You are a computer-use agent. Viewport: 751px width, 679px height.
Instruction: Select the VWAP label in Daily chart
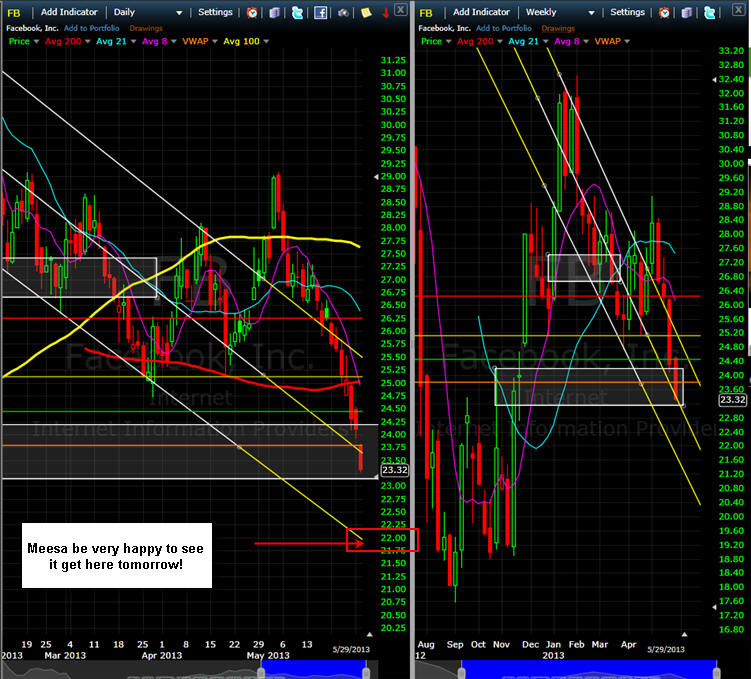click(x=195, y=41)
